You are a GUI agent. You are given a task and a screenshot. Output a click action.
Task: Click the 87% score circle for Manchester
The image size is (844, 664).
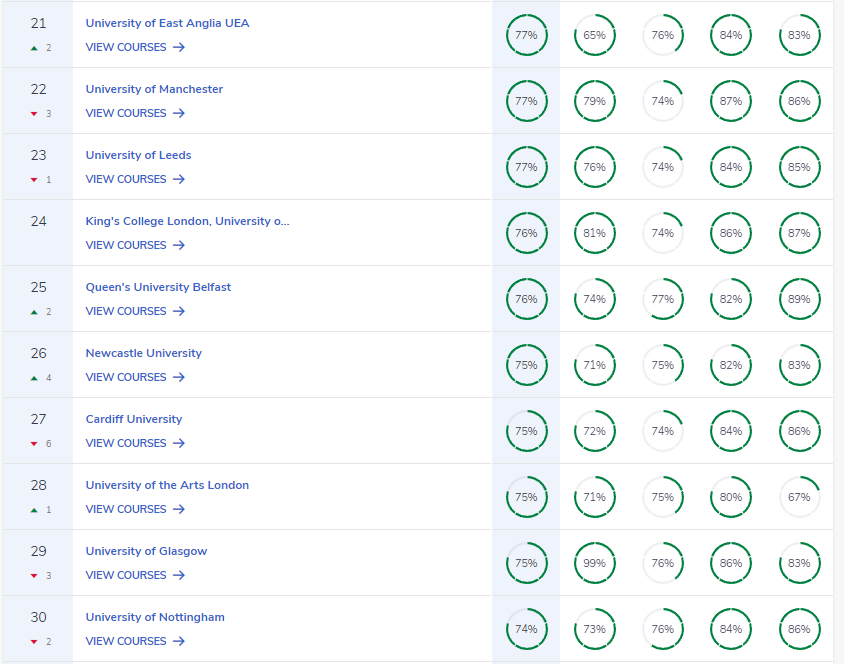click(731, 101)
